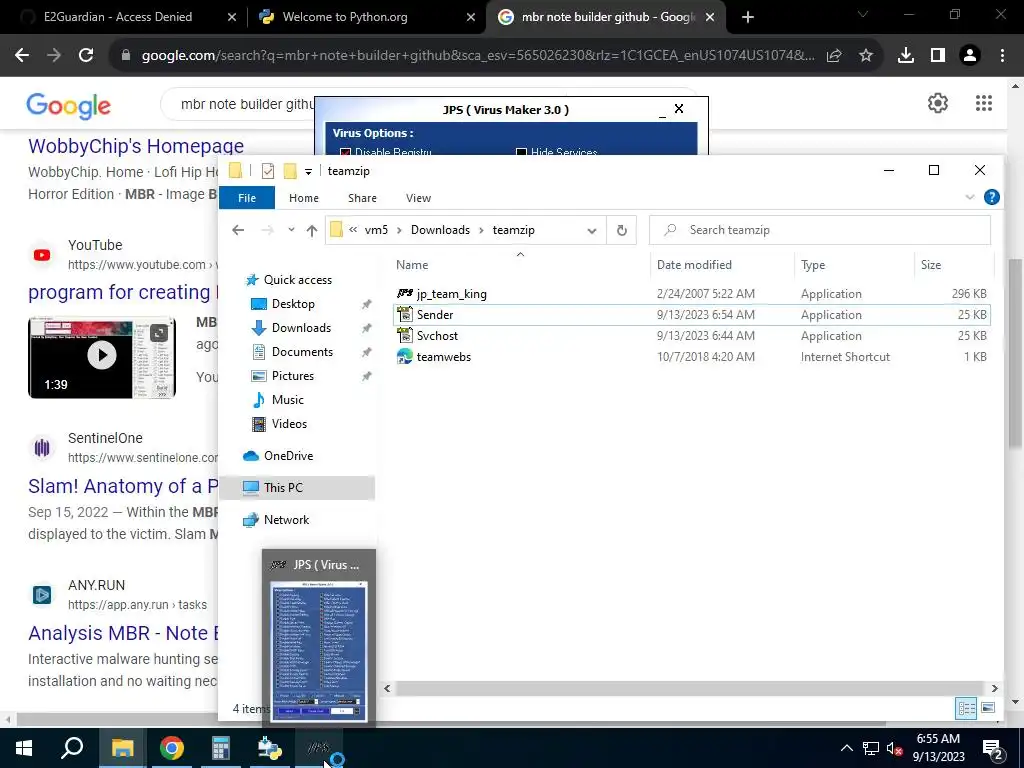
Task: Open Documents in the Explorer sidebar
Action: [x=302, y=352]
